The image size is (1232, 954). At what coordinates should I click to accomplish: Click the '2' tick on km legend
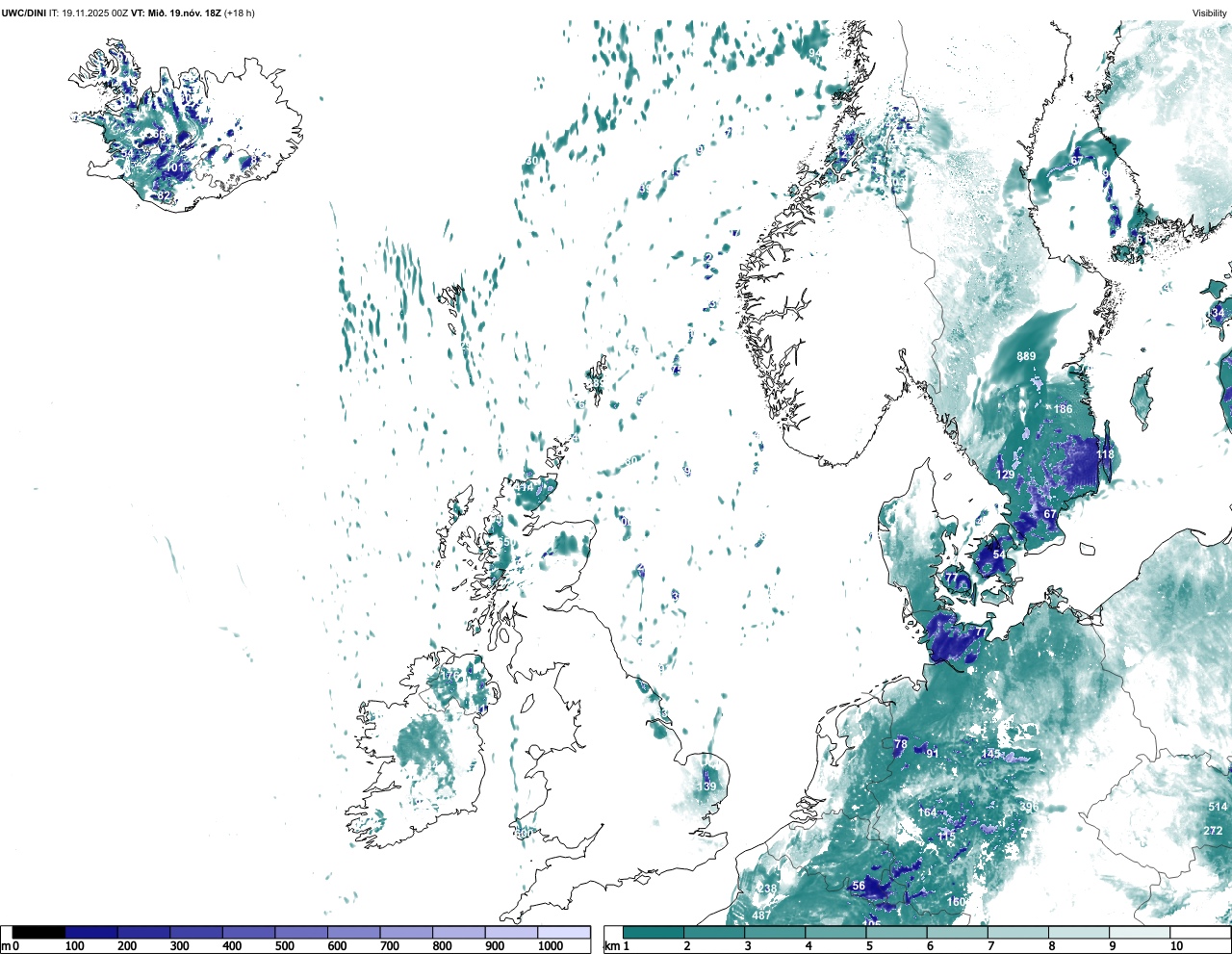coord(687,946)
